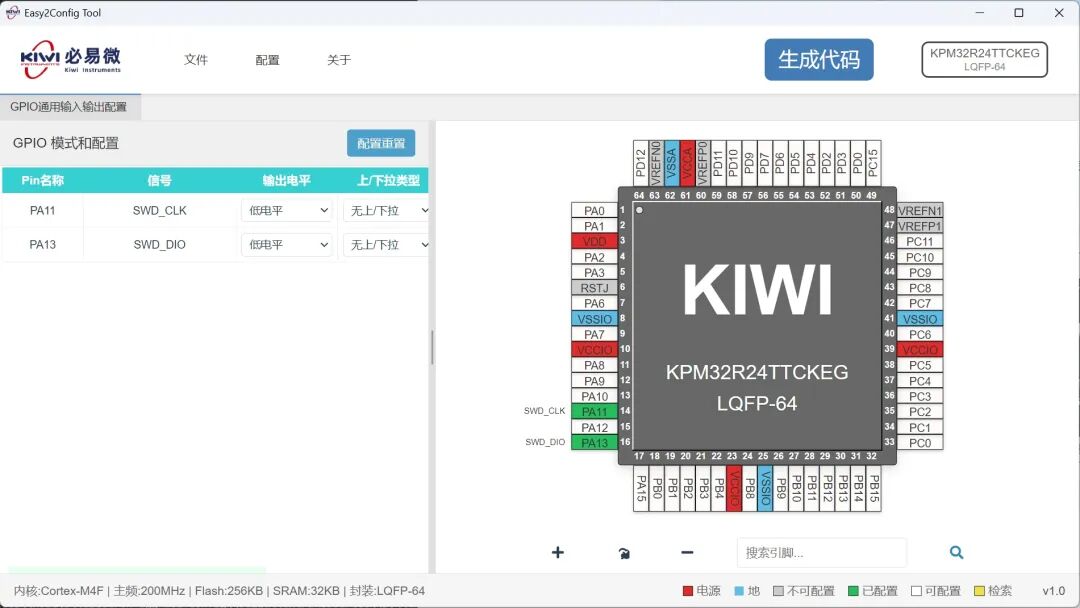1080x608 pixels.
Task: Open 上/下拉类型 dropdown for PA11
Action: [386, 211]
